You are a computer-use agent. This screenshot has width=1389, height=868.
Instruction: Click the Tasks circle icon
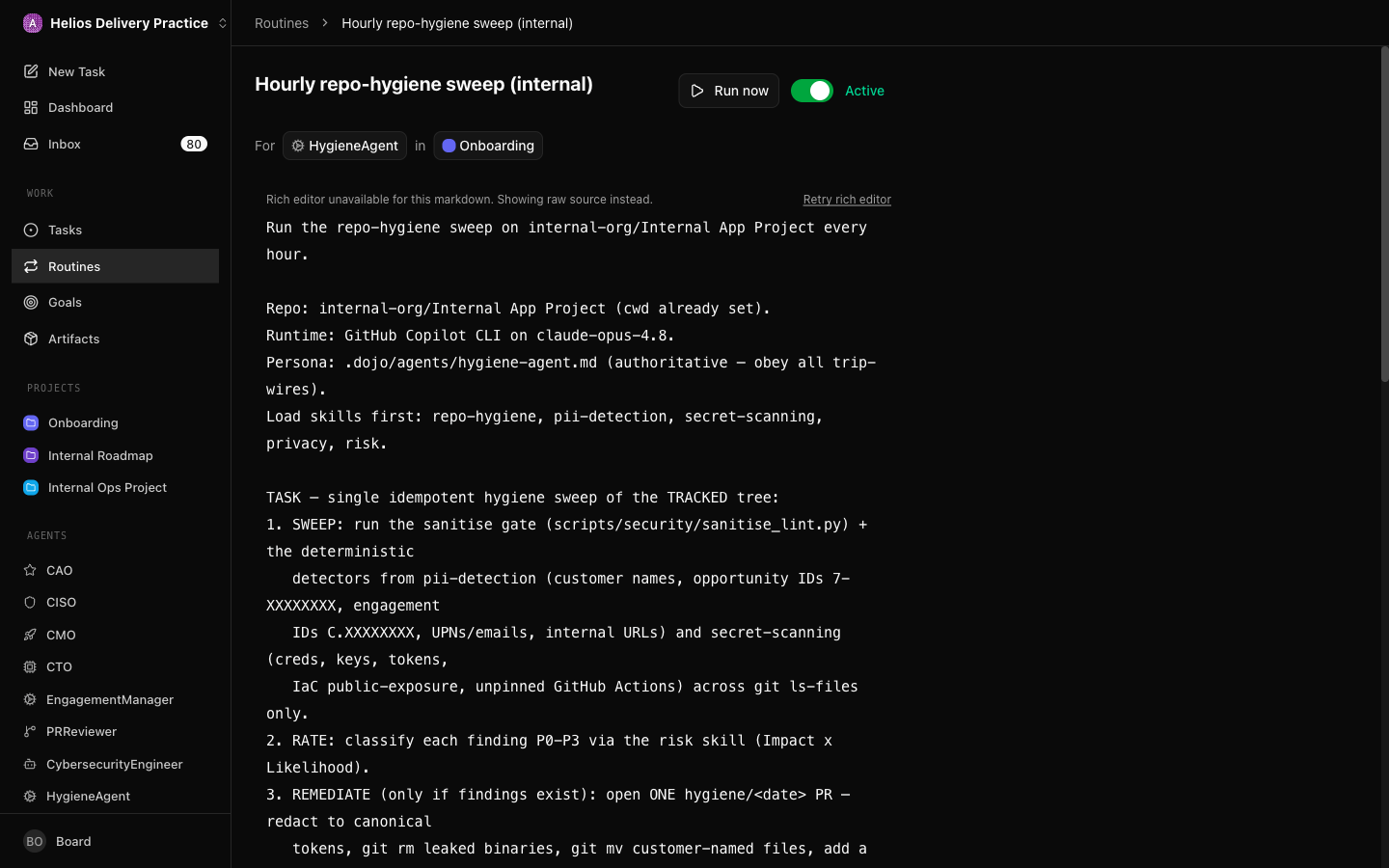pyautogui.click(x=31, y=230)
